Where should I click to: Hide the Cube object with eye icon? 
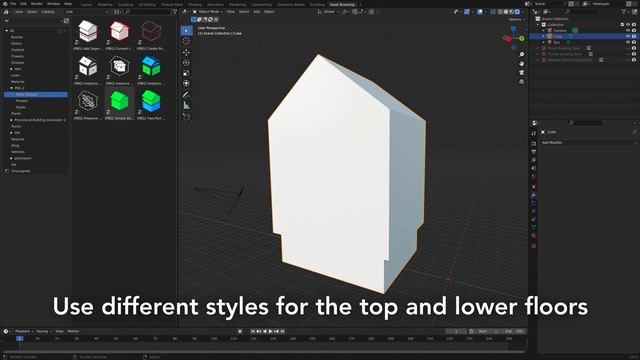tap(628, 36)
